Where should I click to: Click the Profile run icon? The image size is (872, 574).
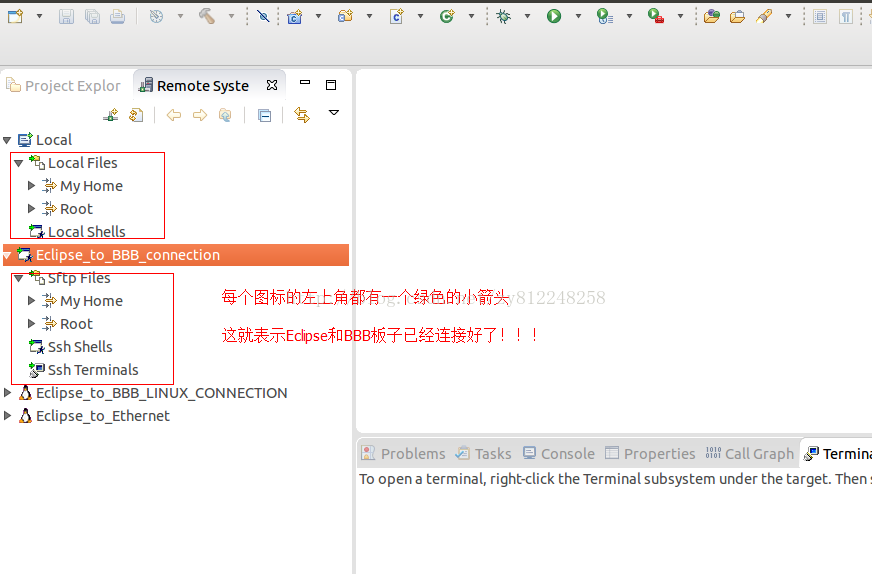pyautogui.click(x=605, y=16)
